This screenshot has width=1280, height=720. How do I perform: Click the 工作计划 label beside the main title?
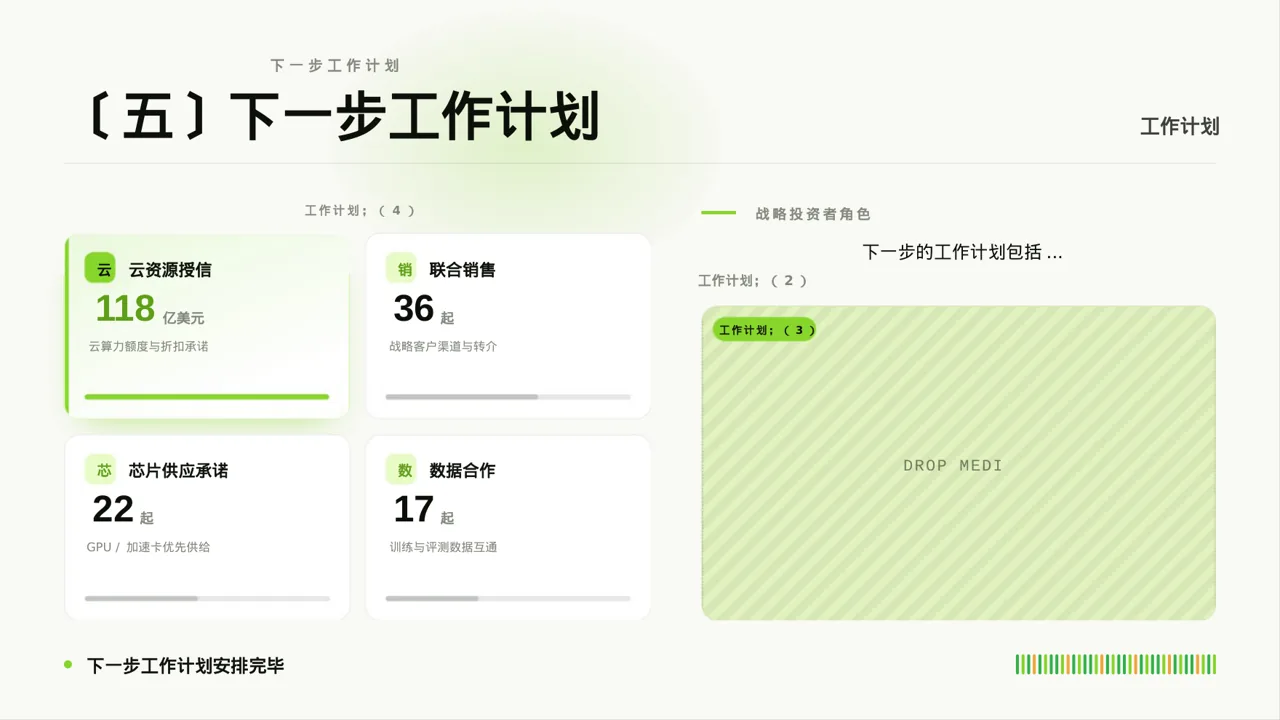[1180, 126]
